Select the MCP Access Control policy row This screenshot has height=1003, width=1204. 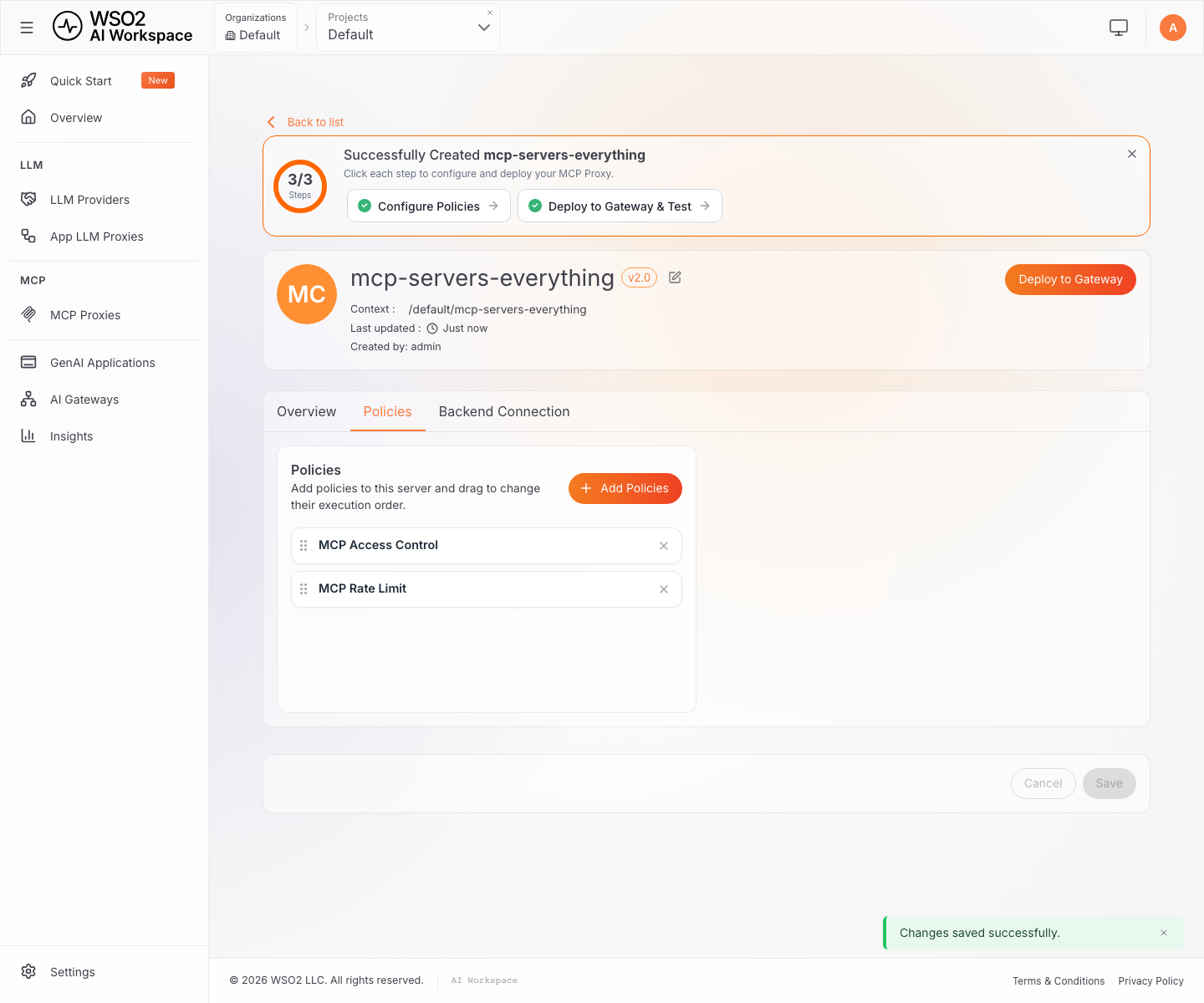[487, 546]
